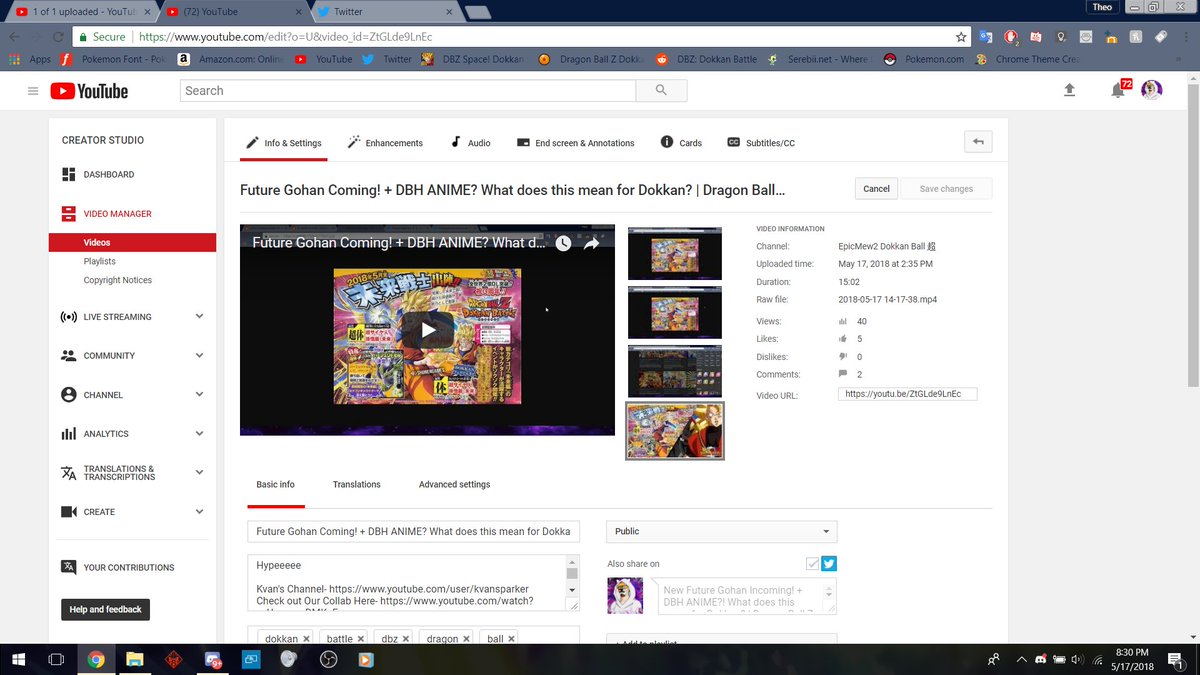
Task: Select the second video thumbnail option
Action: coord(674,312)
